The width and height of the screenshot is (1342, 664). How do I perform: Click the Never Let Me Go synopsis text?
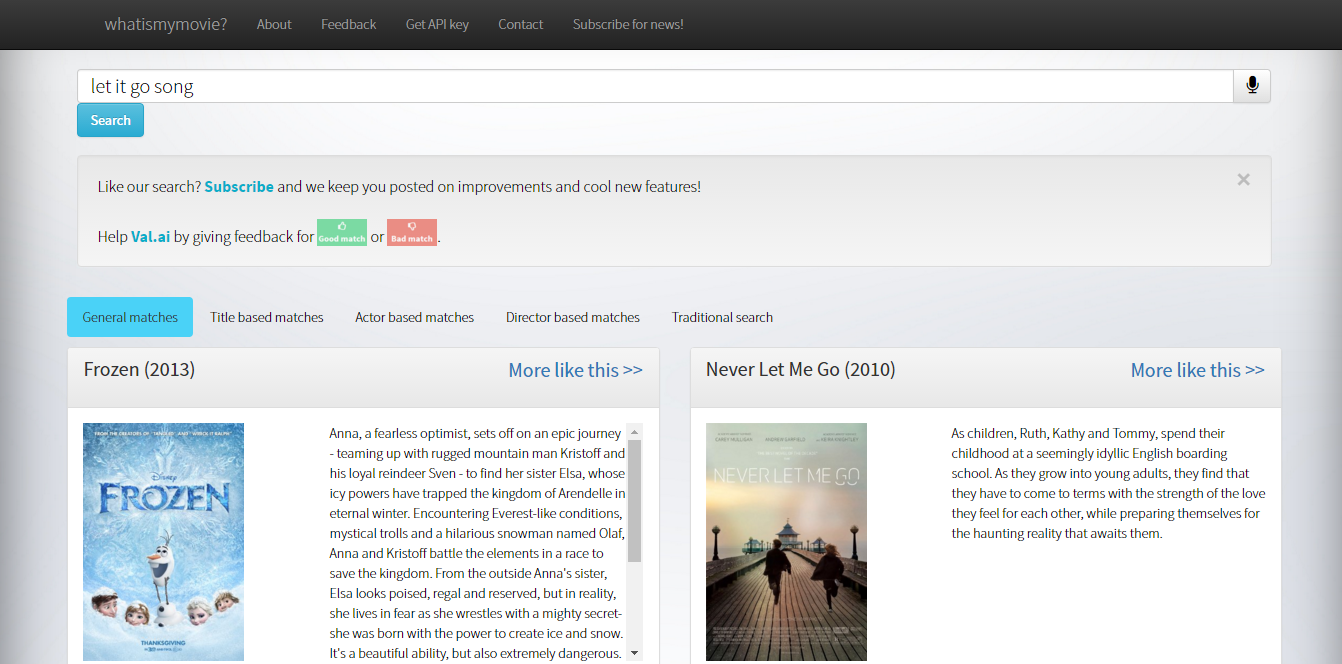point(1108,483)
